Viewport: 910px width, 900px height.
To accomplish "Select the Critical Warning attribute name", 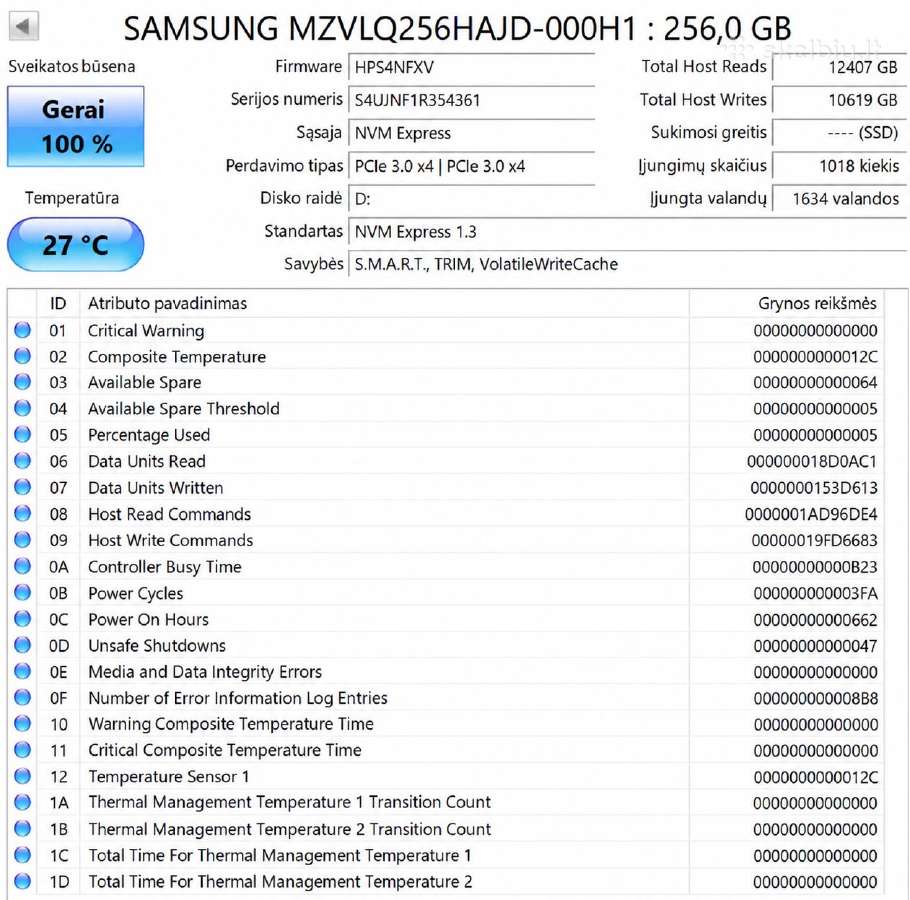I will (x=146, y=331).
